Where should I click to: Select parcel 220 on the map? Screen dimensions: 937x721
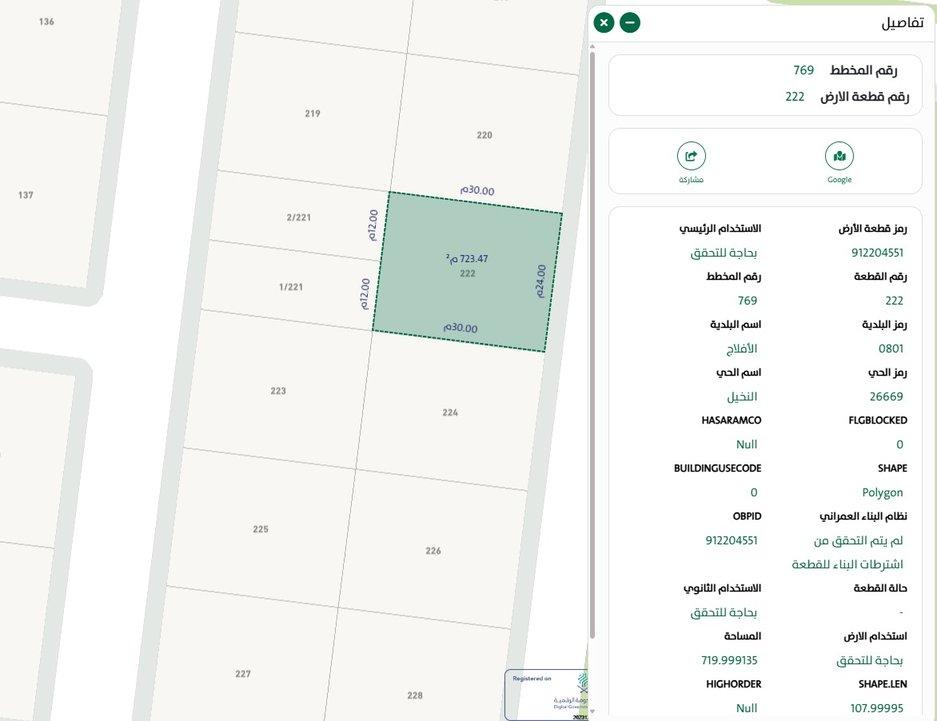(x=485, y=135)
